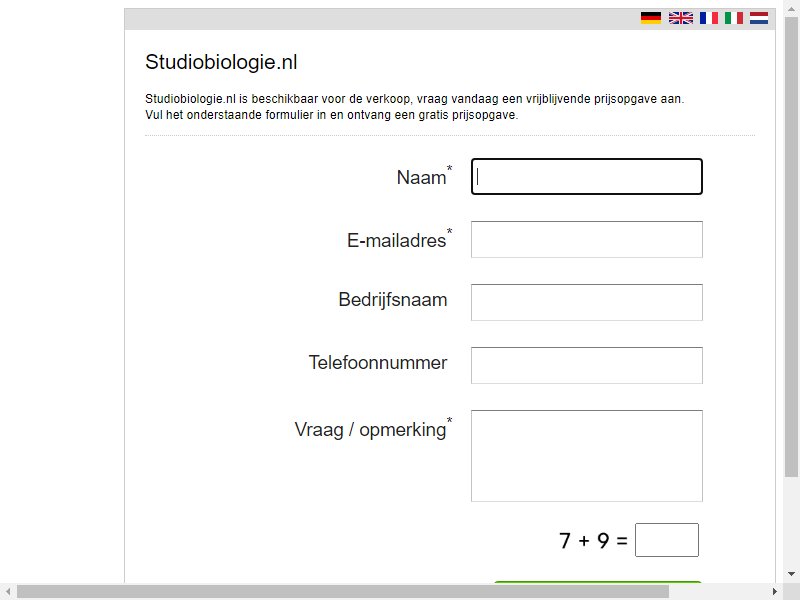Screen dimensions: 800x600
Task: Click the Telefoonnummer label
Action: pos(378,362)
